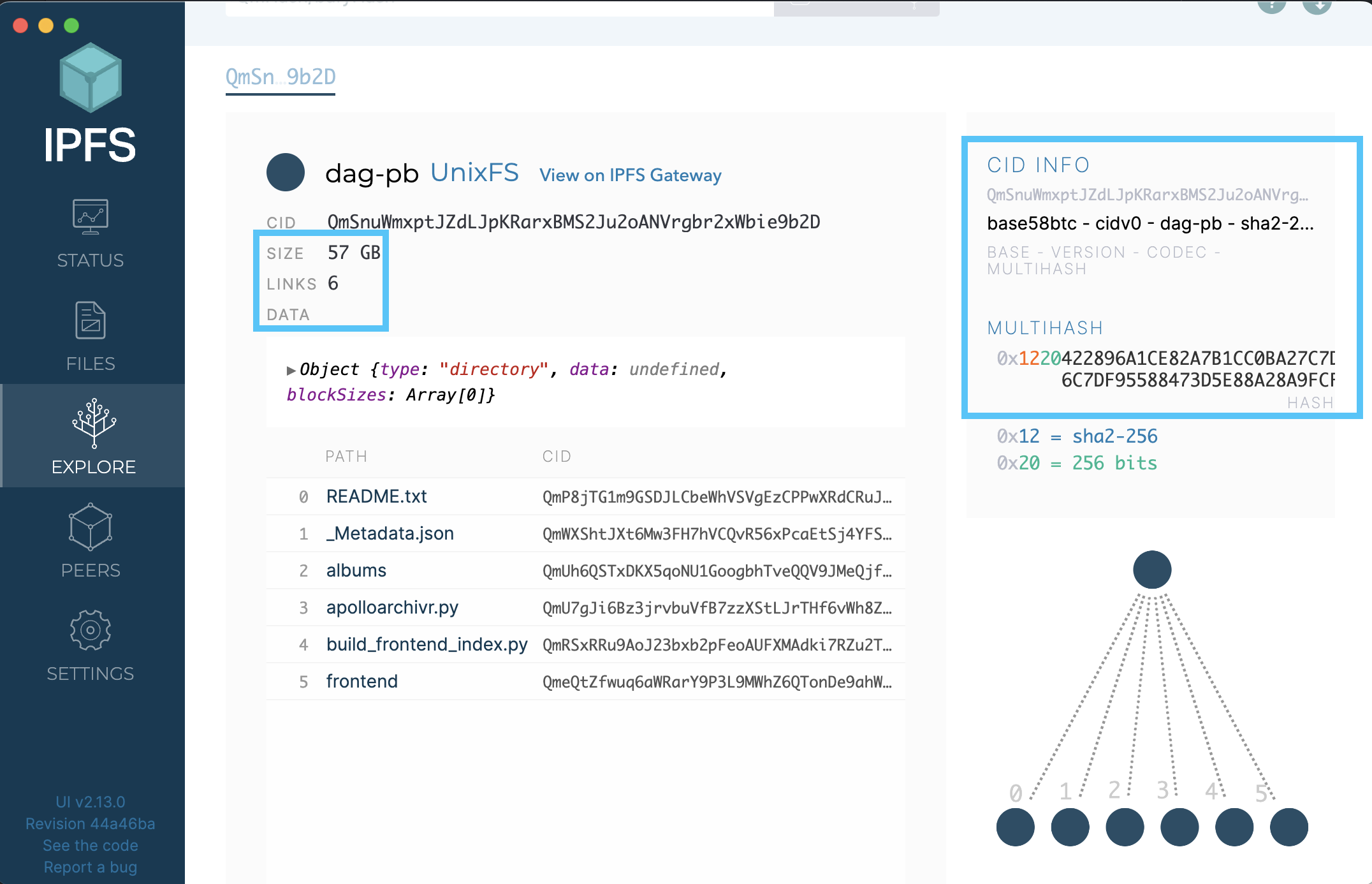Viewport: 1372px width, 884px height.
Task: Go to SETTINGS menu label
Action: [x=91, y=674]
